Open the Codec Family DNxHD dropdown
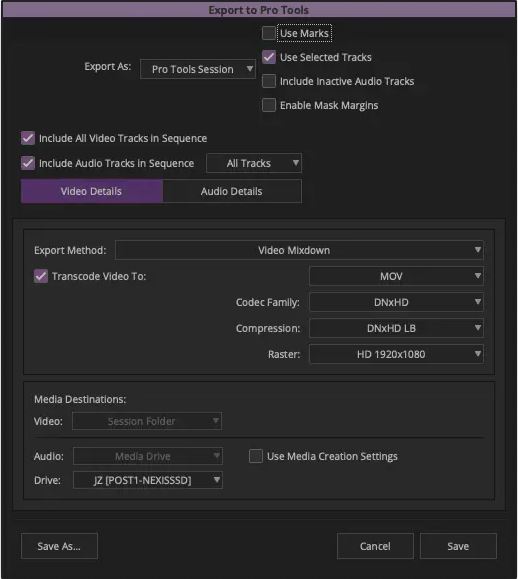Image resolution: width=518 pixels, height=579 pixels. 396,302
